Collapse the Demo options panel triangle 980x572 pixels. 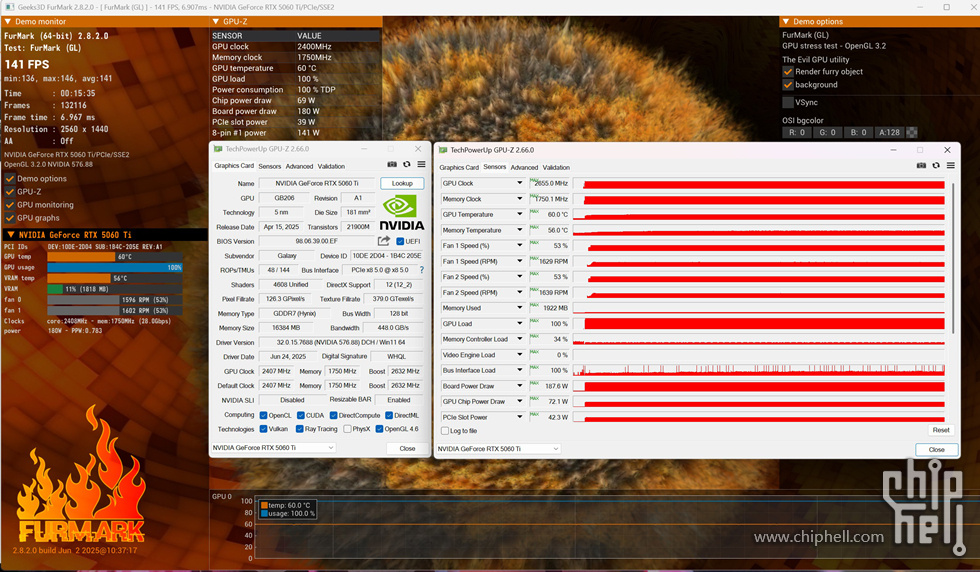[x=786, y=21]
